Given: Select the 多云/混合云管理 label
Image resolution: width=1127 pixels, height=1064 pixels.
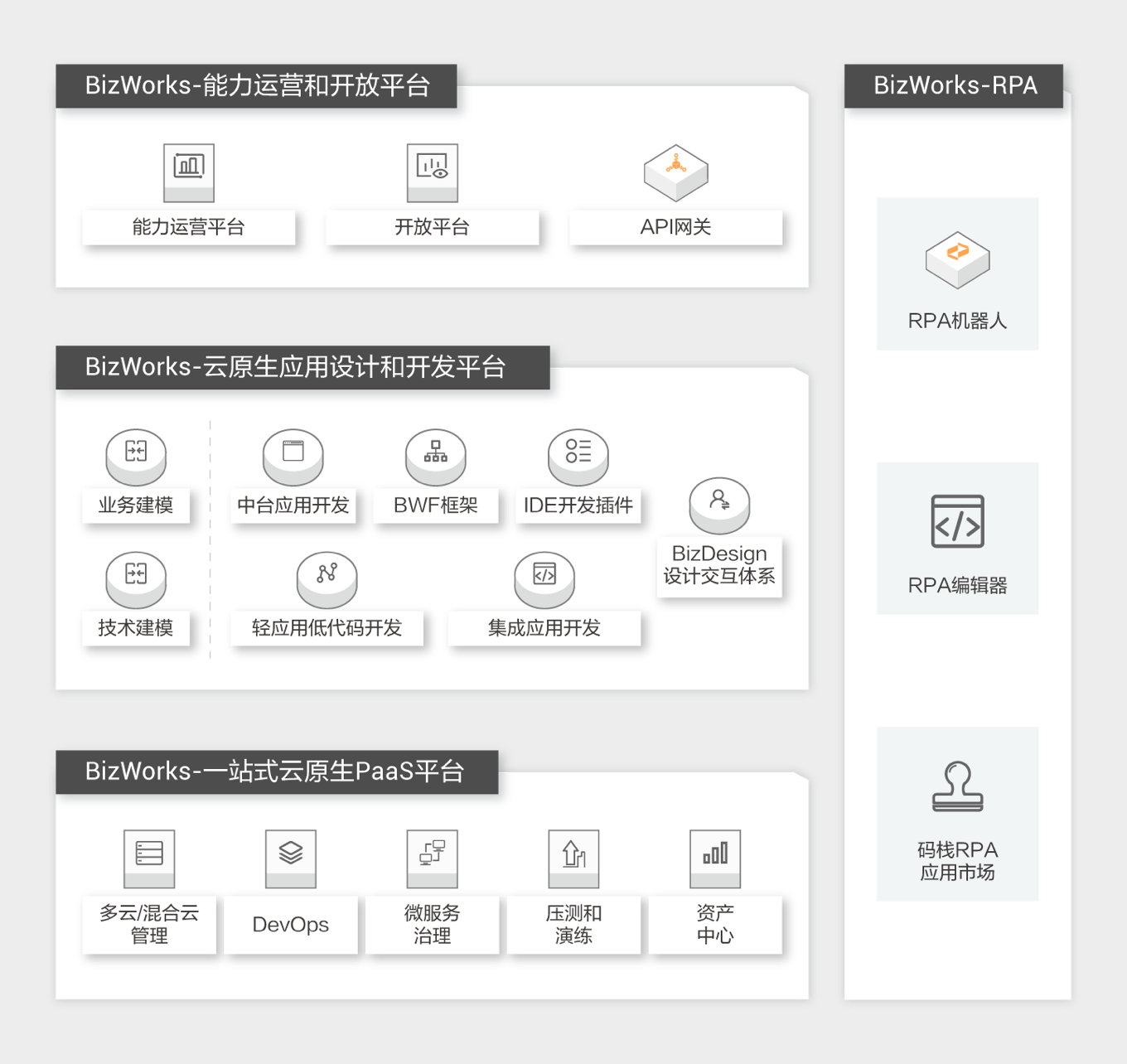Looking at the screenshot, I should [x=149, y=925].
